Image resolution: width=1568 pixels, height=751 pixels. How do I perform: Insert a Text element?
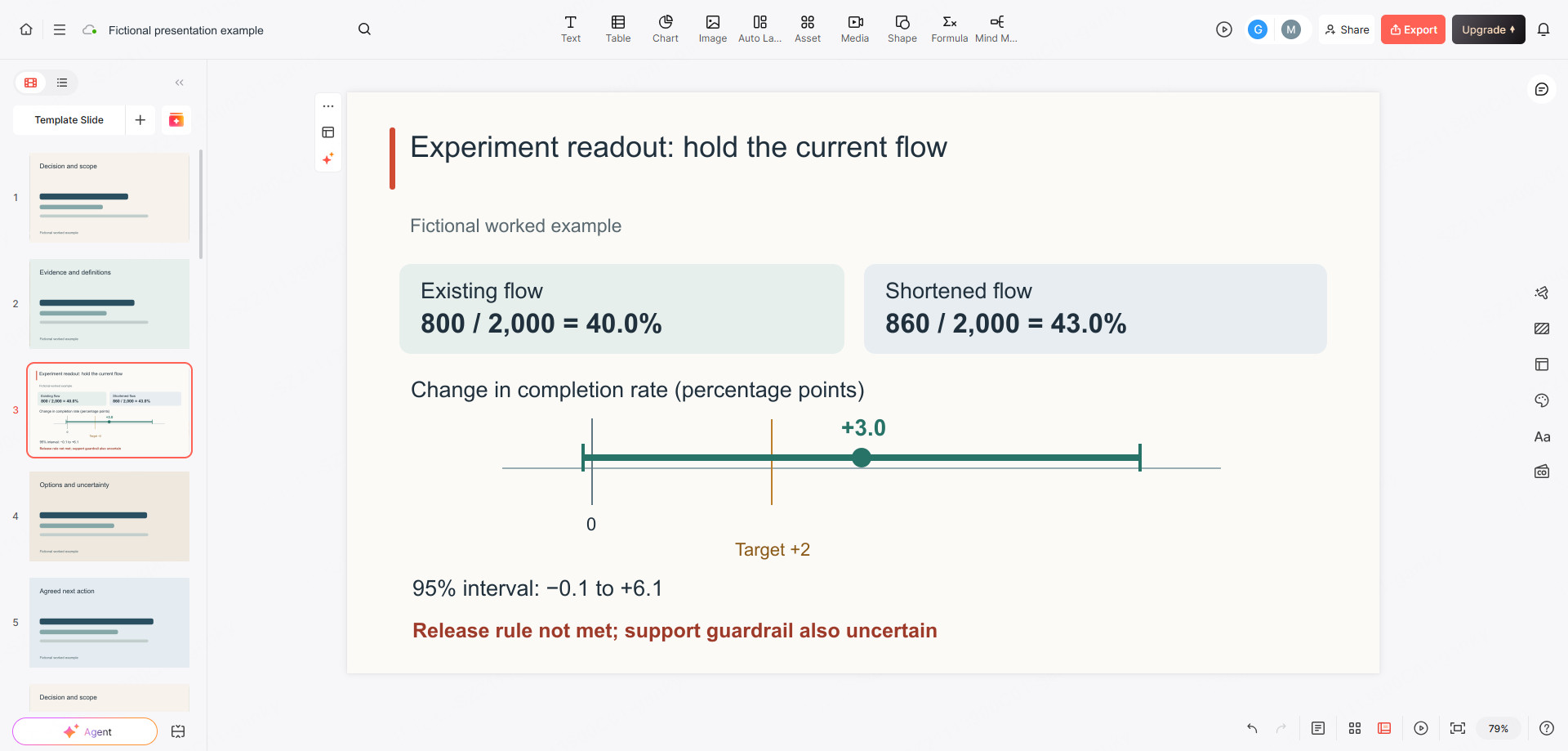(571, 29)
